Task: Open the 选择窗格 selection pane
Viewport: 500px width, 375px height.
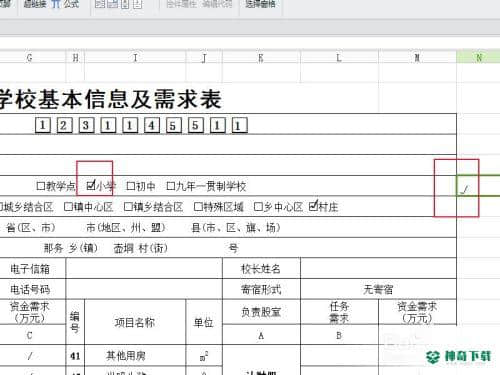Action: (261, 4)
